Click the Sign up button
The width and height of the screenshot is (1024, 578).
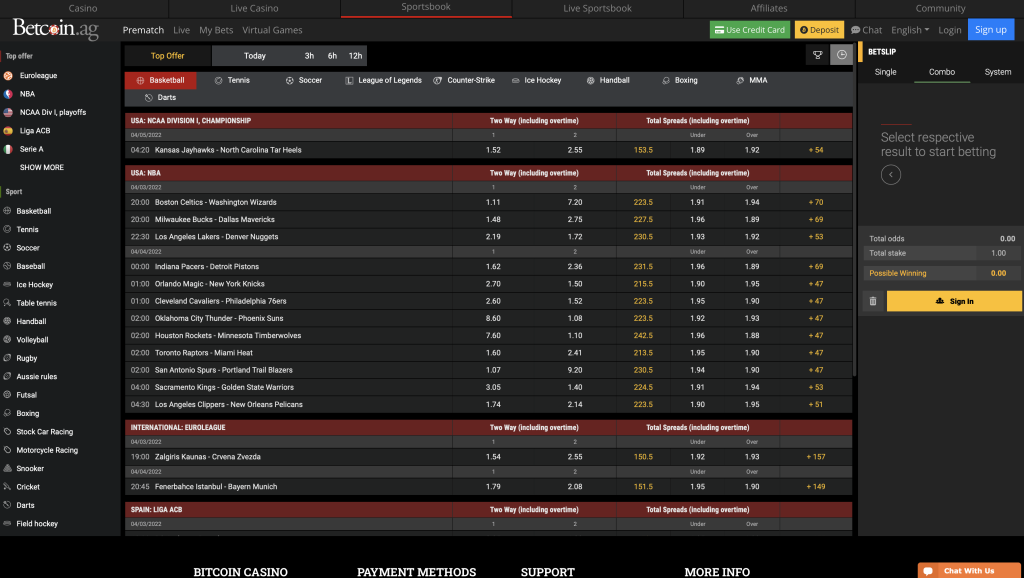point(991,30)
